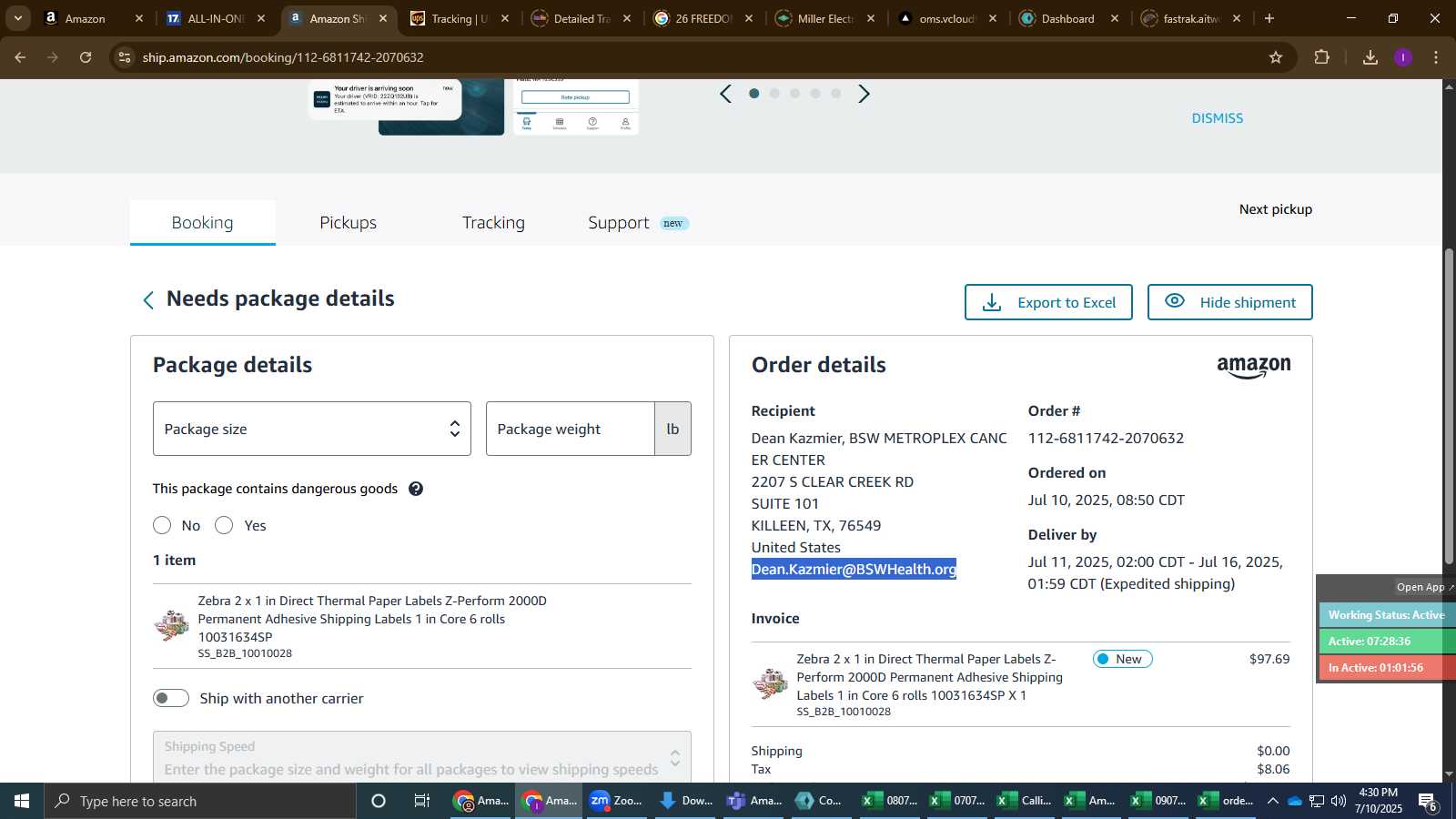Go to previous carousel slide arrow
The width and height of the screenshot is (1456, 819).
[x=725, y=94]
